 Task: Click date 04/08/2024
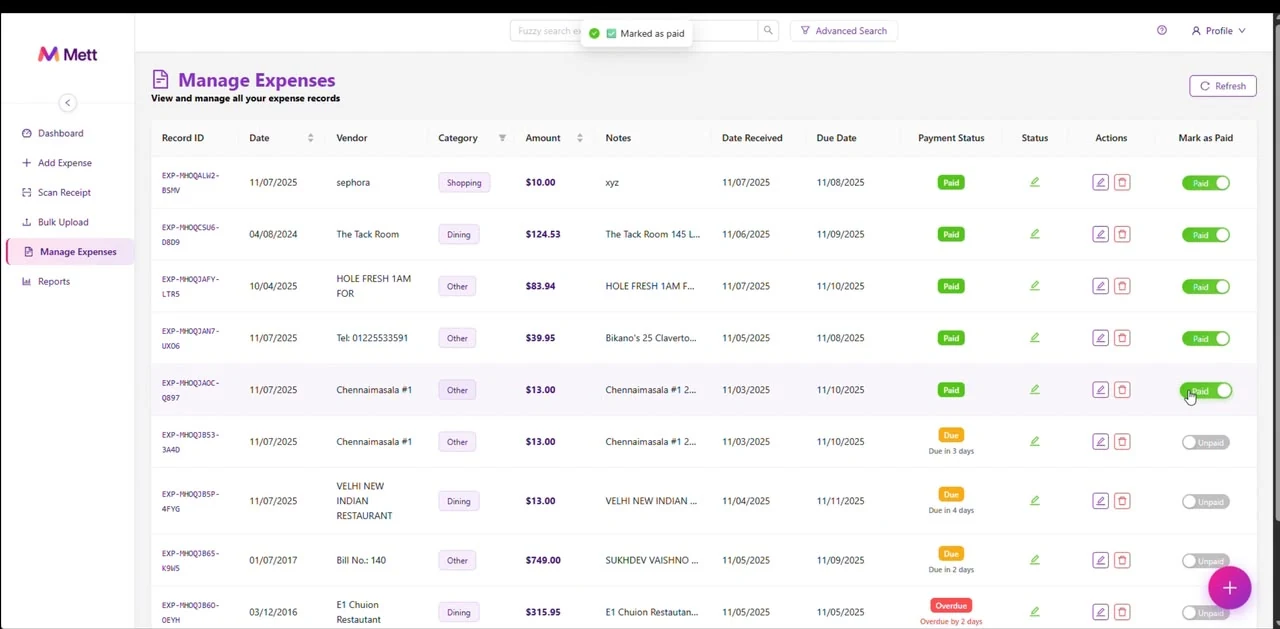point(273,234)
